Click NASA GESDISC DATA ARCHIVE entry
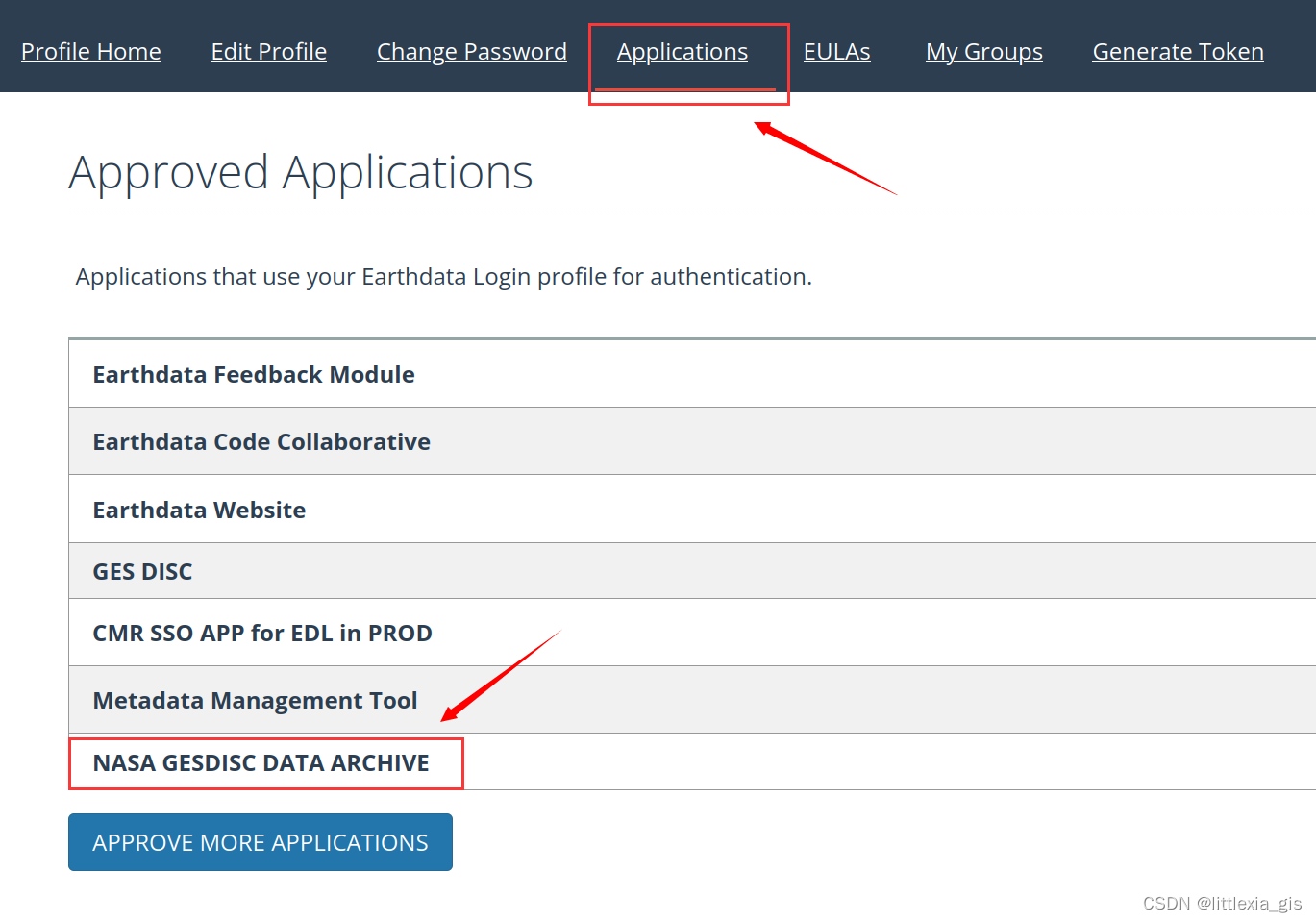The width and height of the screenshot is (1316, 922). 692,762
